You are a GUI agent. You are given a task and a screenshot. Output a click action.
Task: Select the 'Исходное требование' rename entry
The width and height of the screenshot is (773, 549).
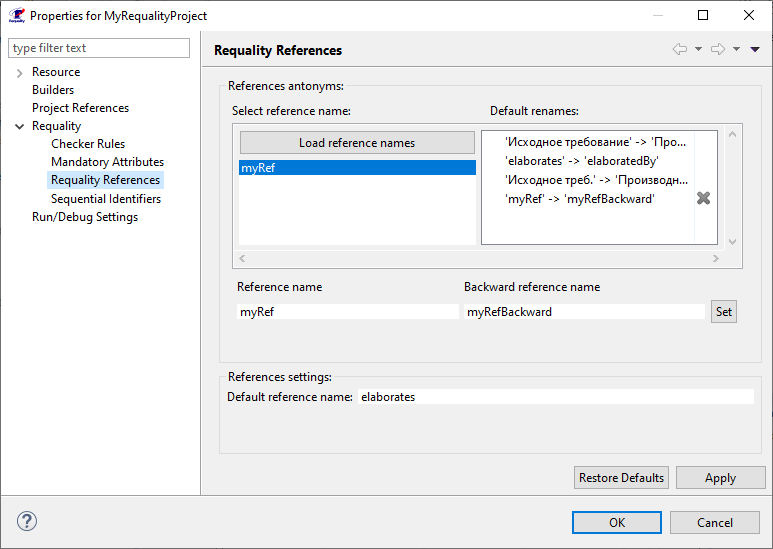[596, 142]
